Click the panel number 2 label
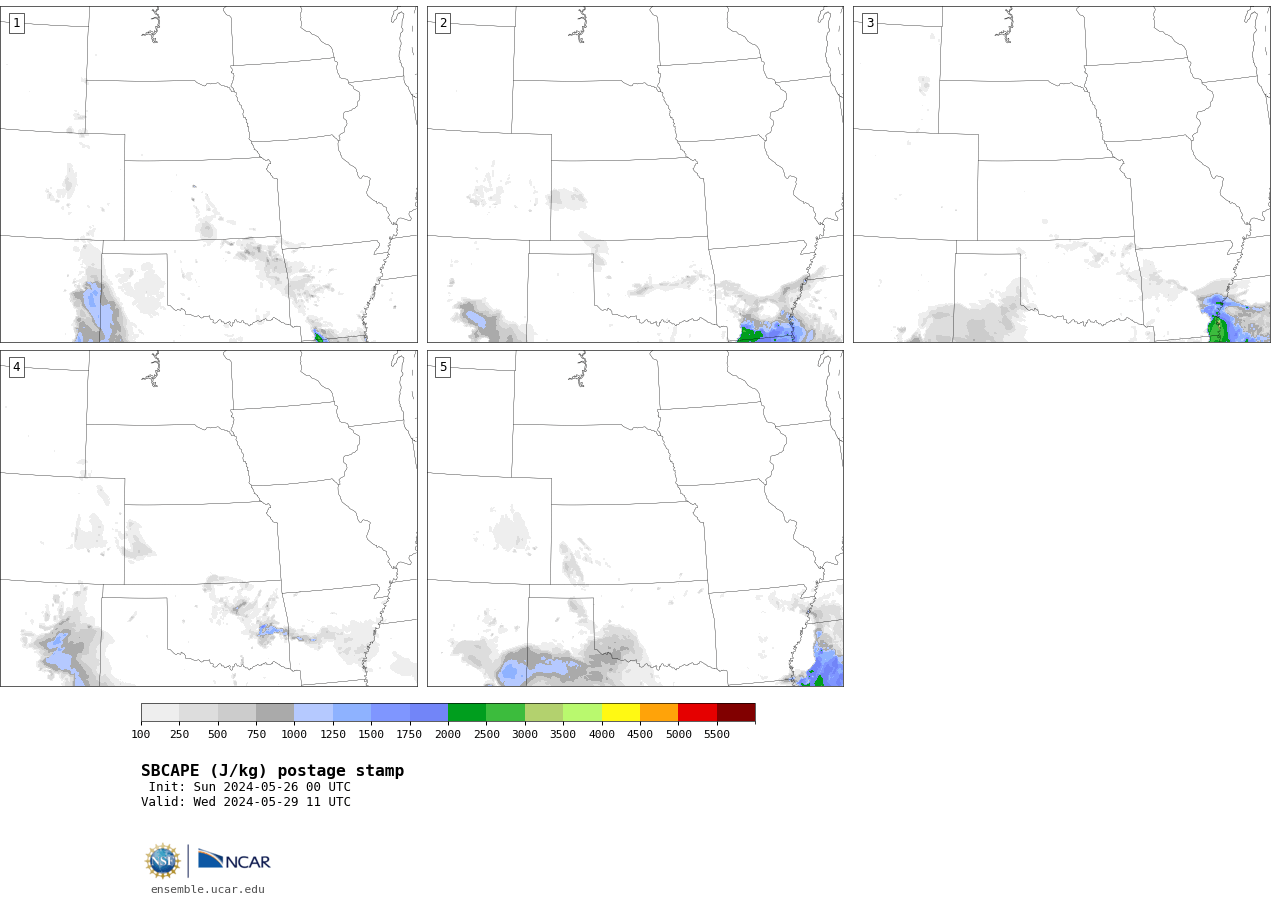The width and height of the screenshot is (1280, 901). 443,23
